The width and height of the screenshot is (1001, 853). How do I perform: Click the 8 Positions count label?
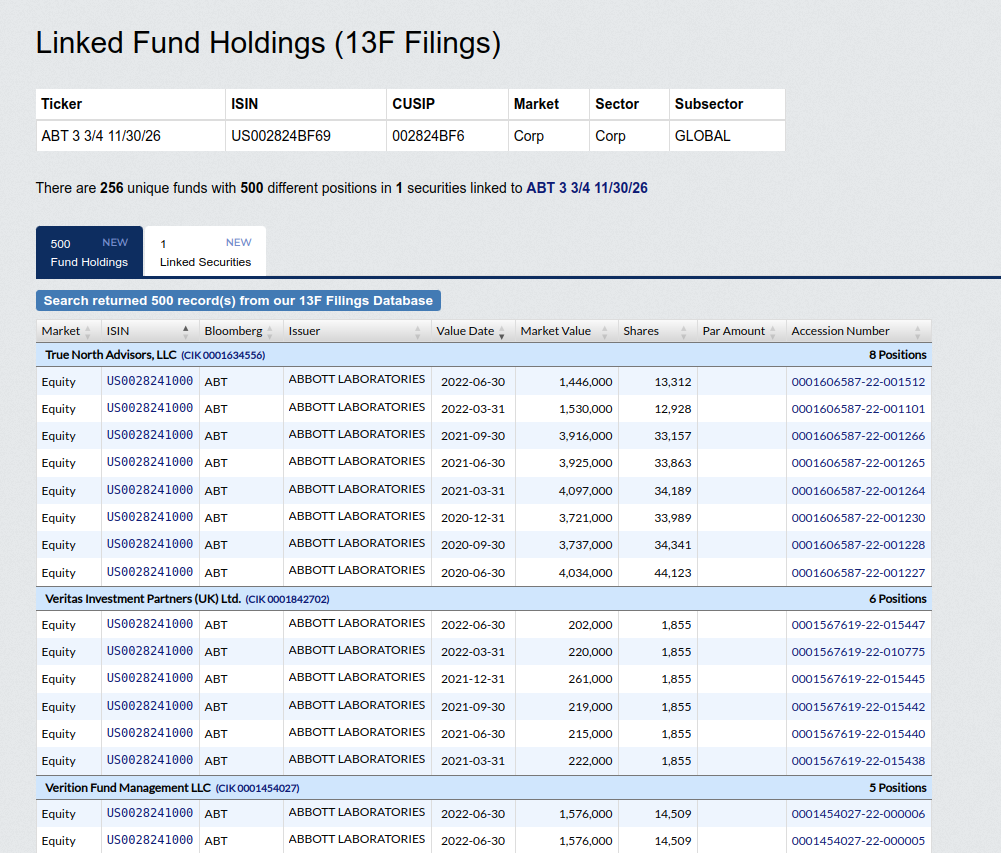click(897, 355)
